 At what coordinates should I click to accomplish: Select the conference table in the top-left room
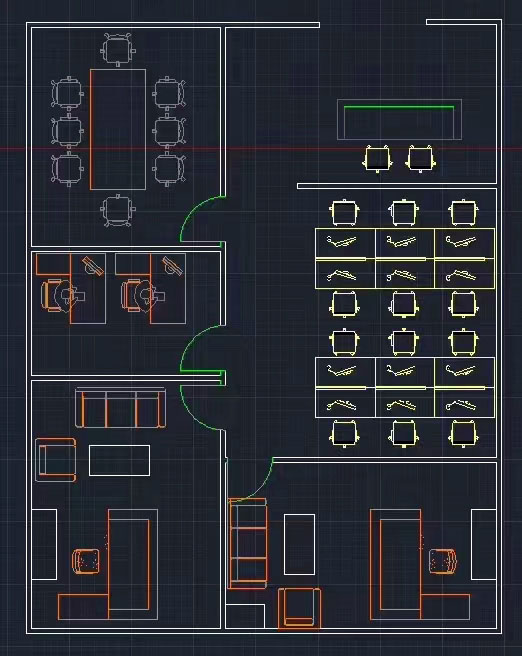coord(118,129)
